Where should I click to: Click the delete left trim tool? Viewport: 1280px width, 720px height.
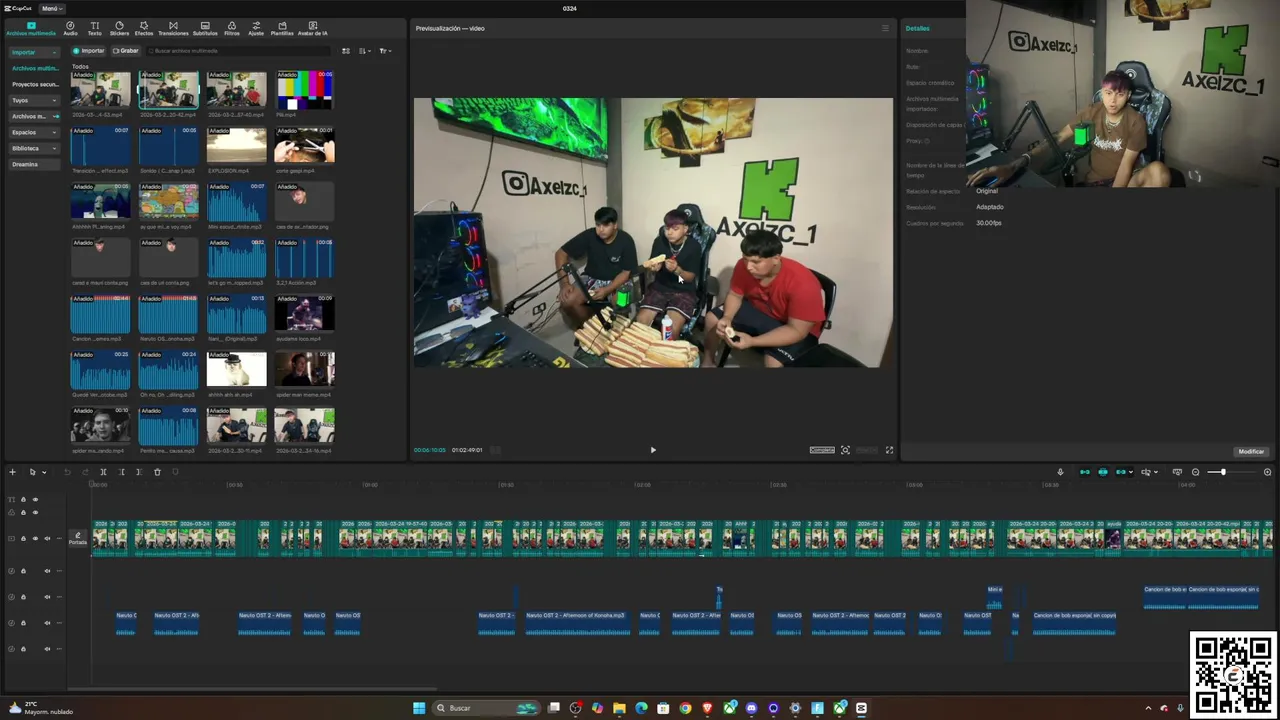[x=121, y=472]
